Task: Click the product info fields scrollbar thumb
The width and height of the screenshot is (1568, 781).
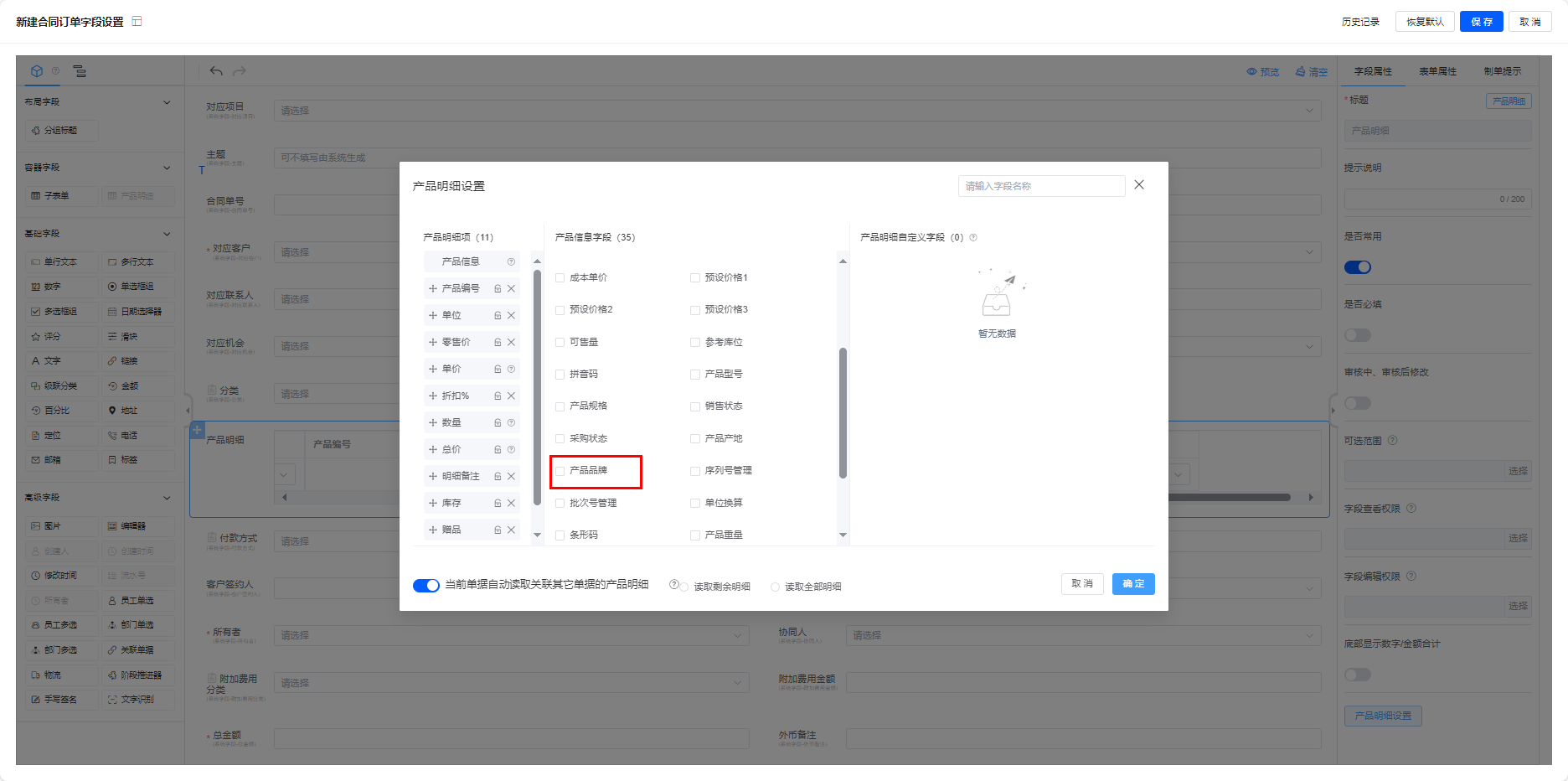Action: click(843, 413)
